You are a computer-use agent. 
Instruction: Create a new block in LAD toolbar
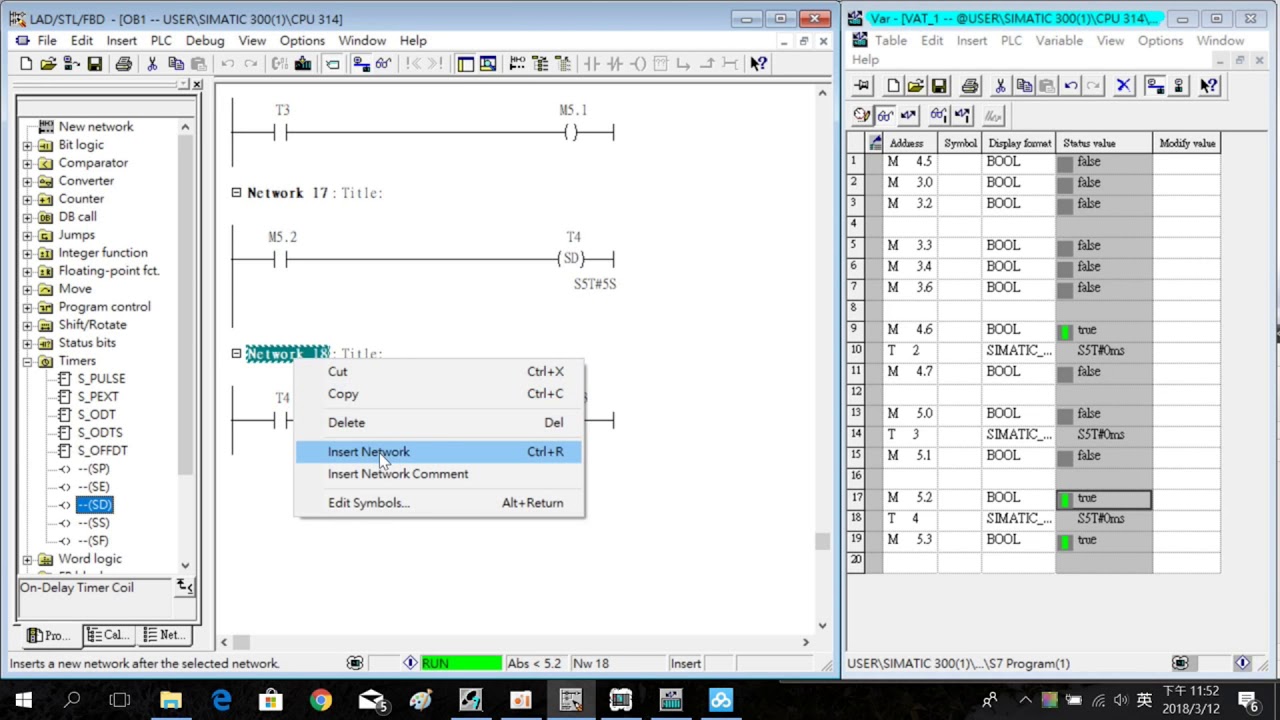[x=26, y=64]
